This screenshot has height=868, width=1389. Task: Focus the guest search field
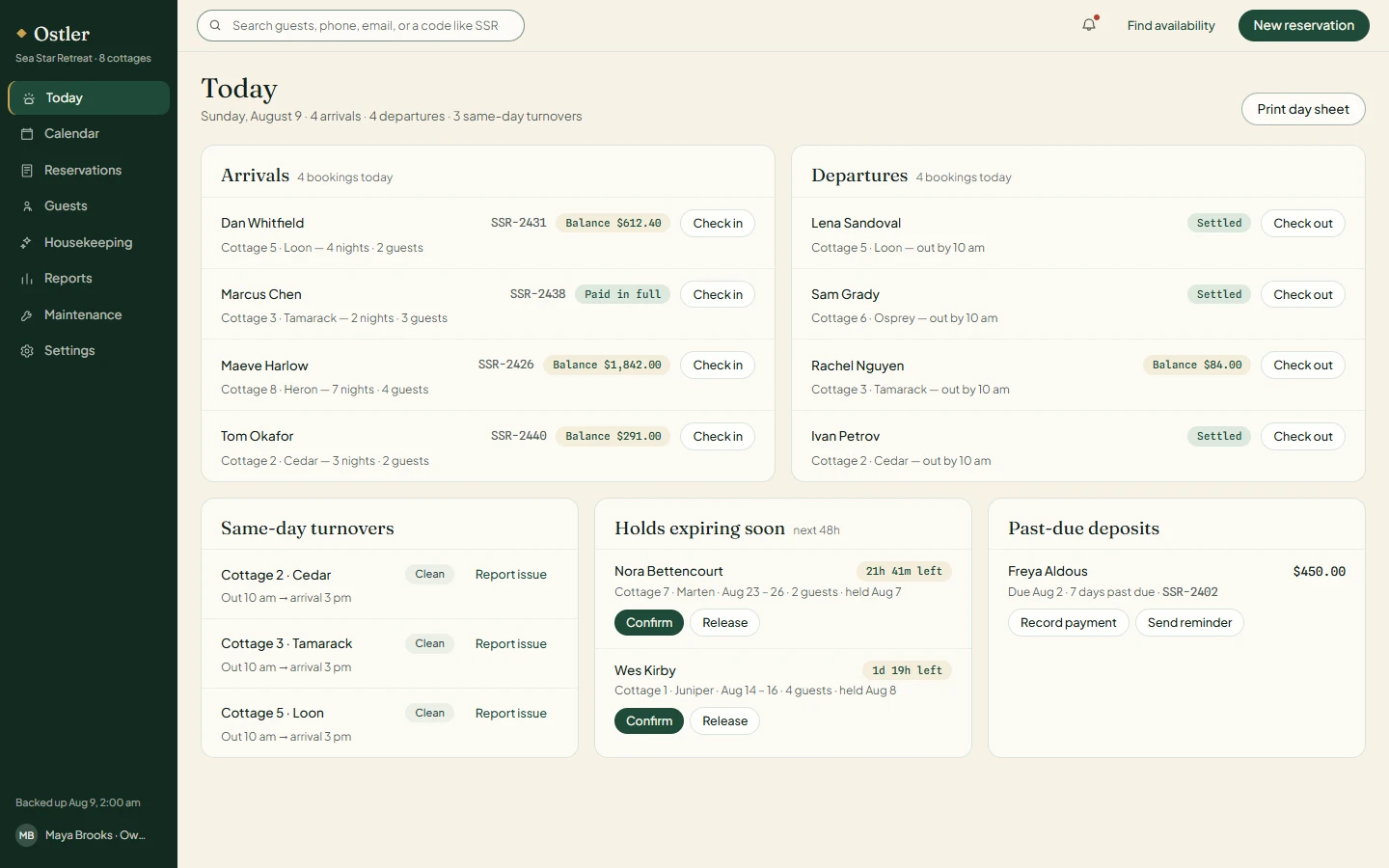[361, 26]
